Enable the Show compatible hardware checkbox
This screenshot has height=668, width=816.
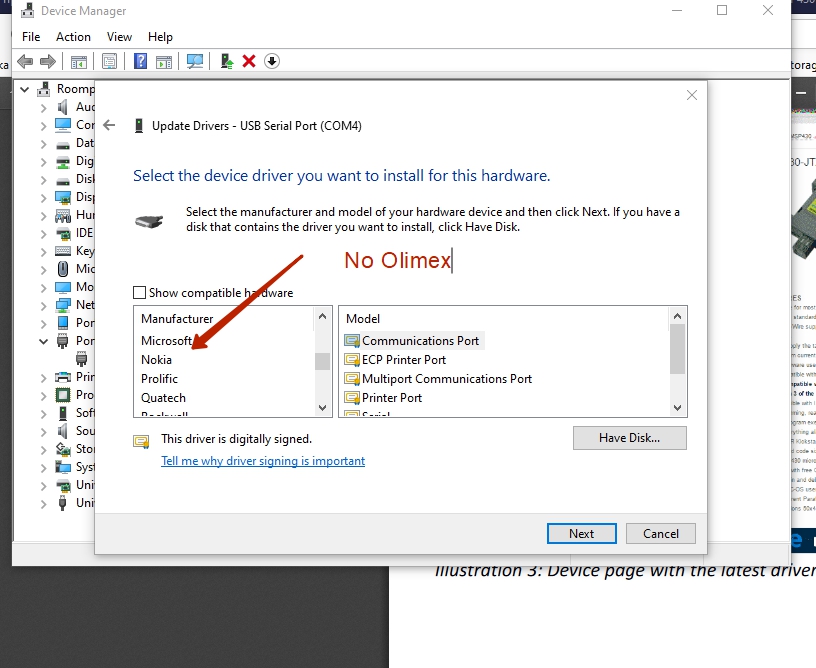point(140,293)
